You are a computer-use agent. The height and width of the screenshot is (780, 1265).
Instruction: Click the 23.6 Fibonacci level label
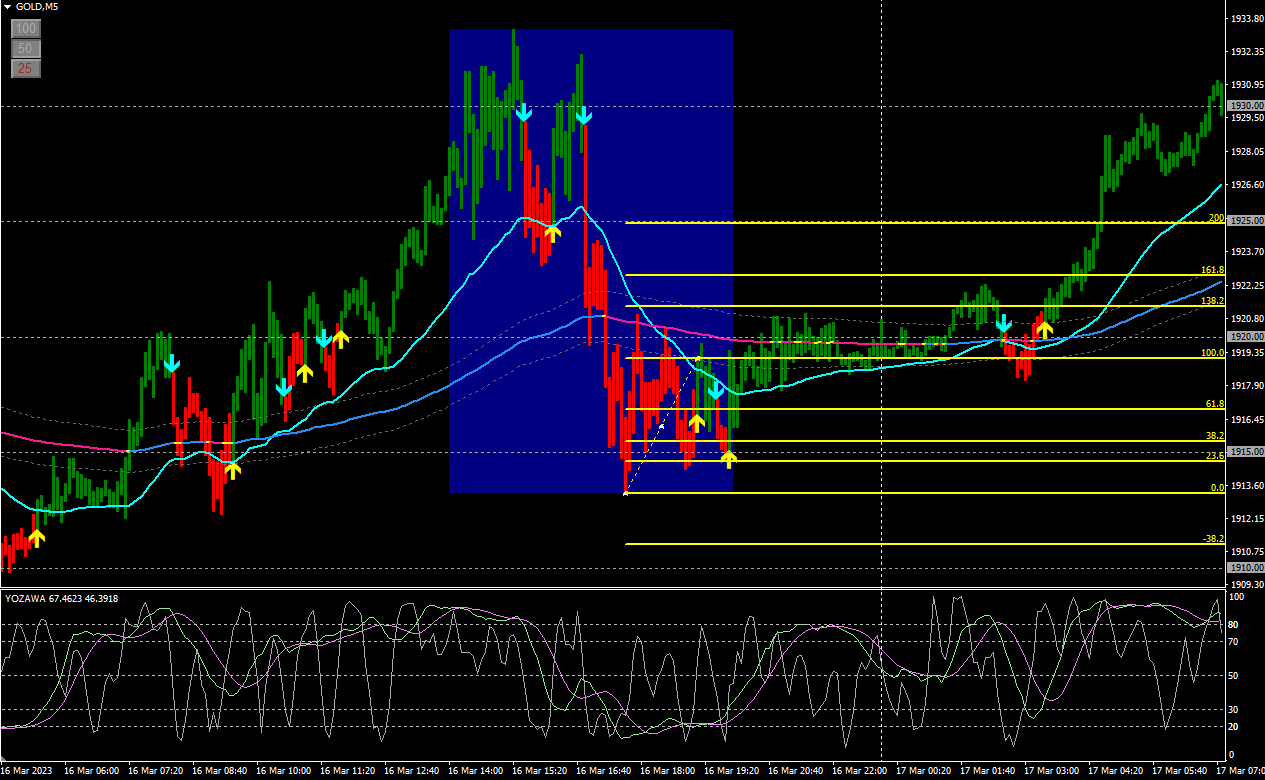(1215, 456)
